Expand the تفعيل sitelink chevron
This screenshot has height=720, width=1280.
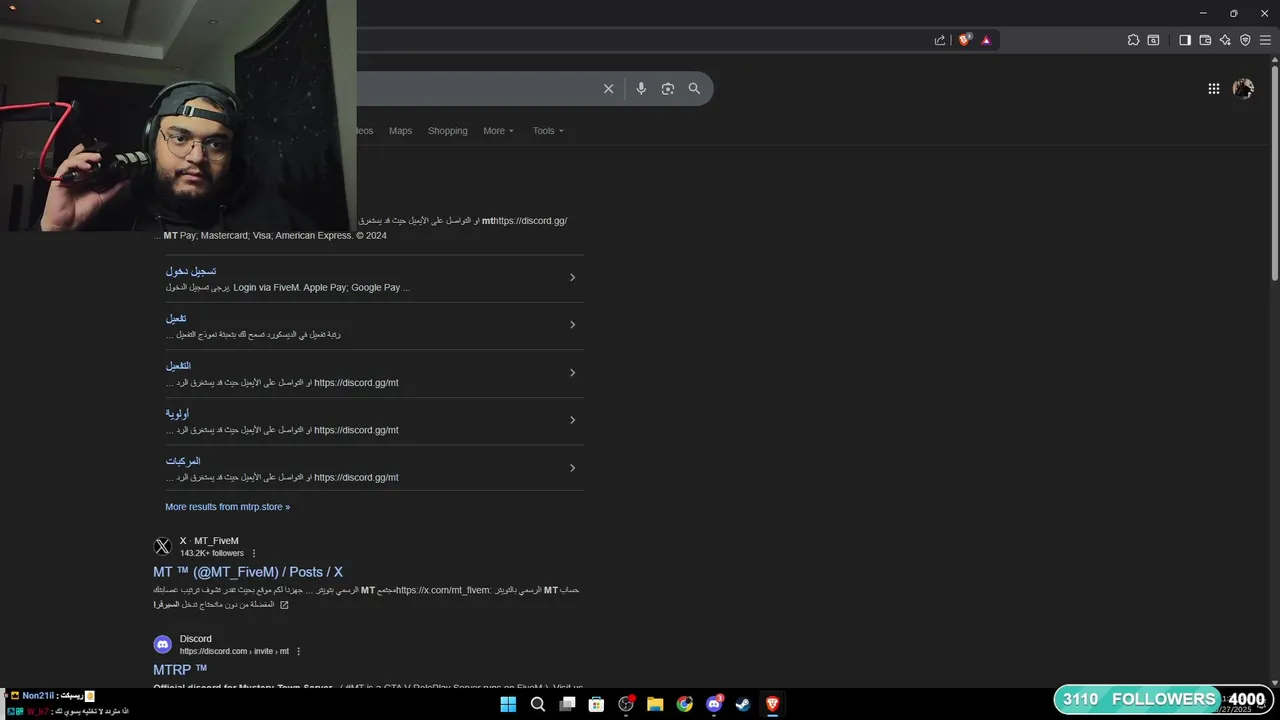coord(572,325)
